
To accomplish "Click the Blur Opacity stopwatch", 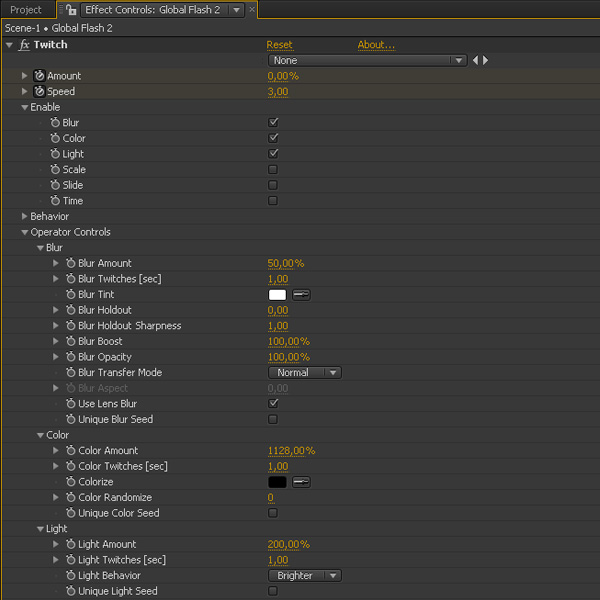I will click(x=70, y=357).
